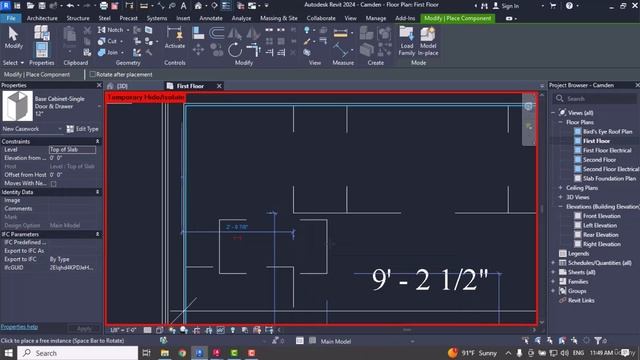Toggle Reveal Hidden Elements lightbulb in view bar
This screenshot has width=640, height=360.
[x=233, y=330]
